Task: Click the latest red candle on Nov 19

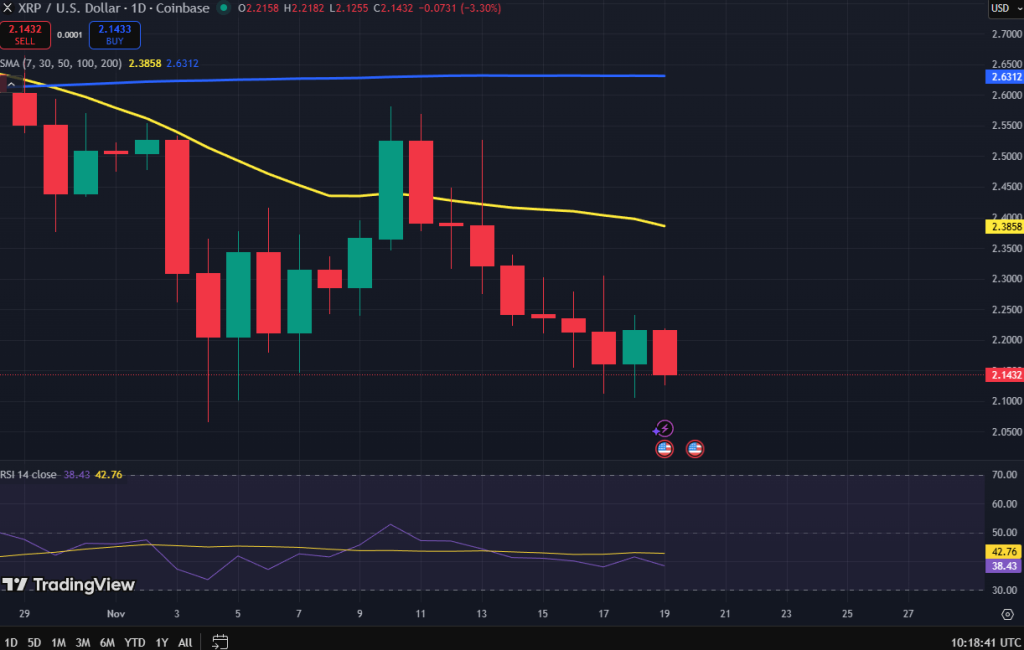Action: click(665, 353)
